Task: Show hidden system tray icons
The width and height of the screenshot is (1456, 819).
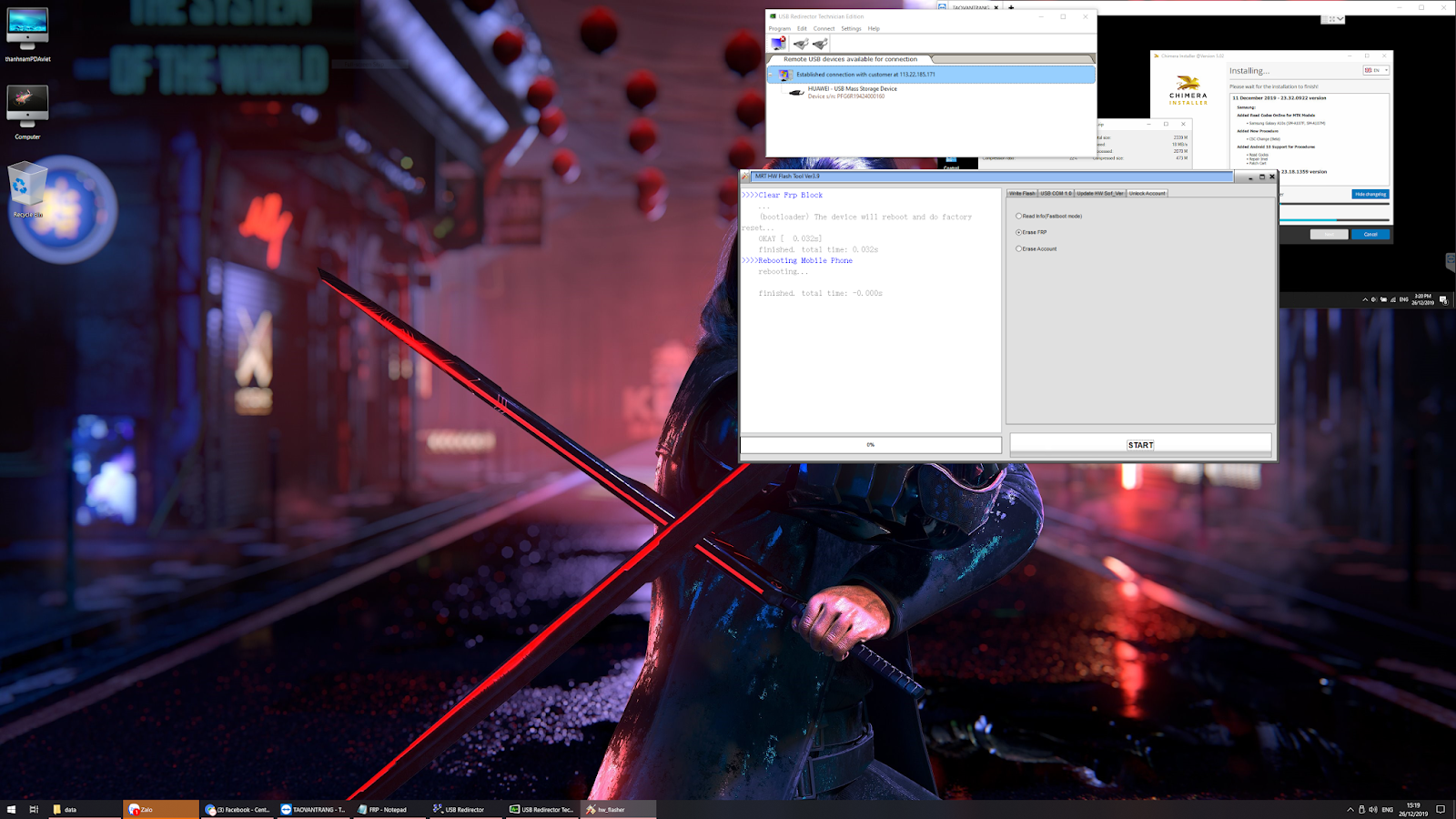Action: (x=1350, y=809)
